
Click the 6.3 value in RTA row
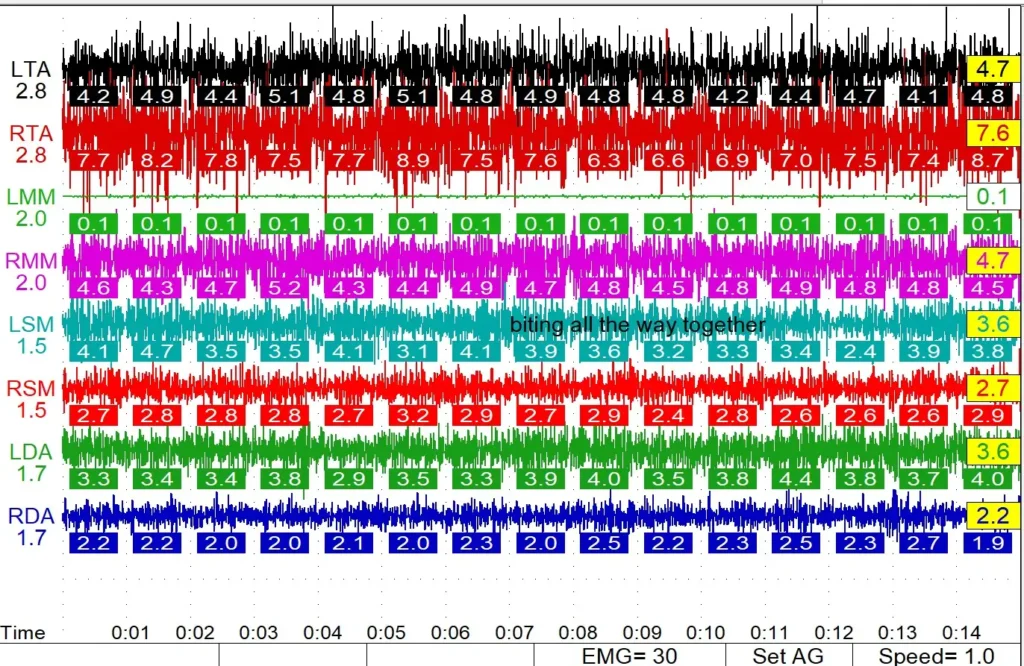604,161
